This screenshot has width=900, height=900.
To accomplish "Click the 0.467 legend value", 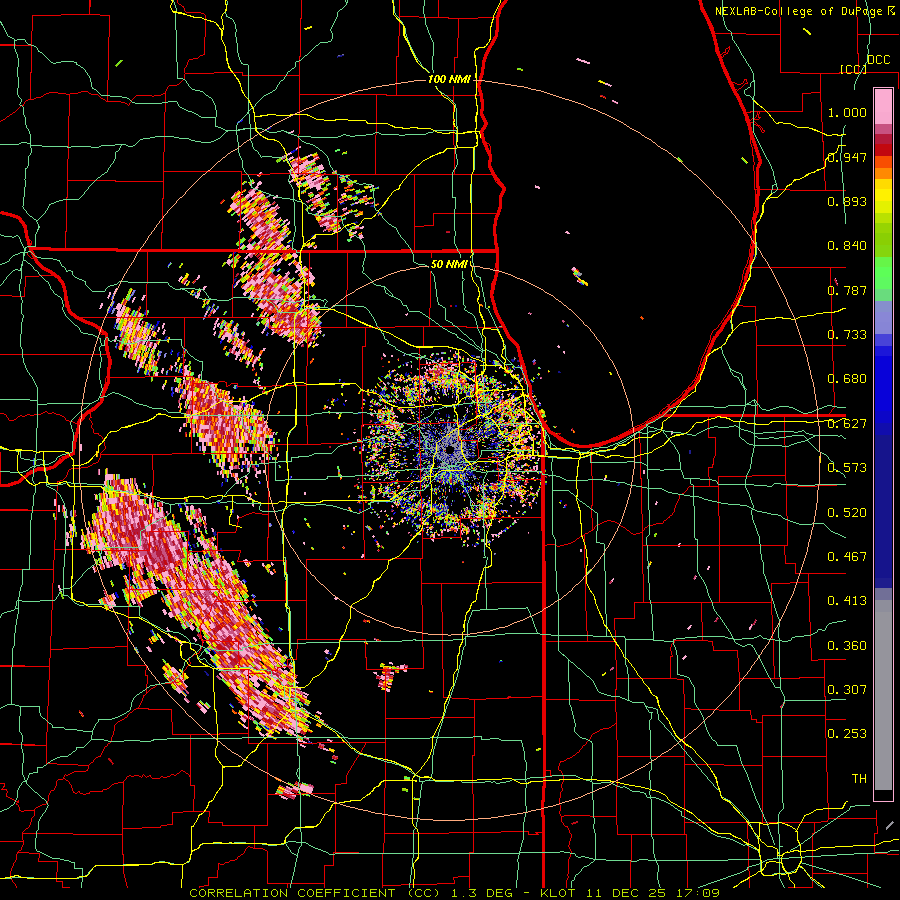I will pyautogui.click(x=847, y=557).
